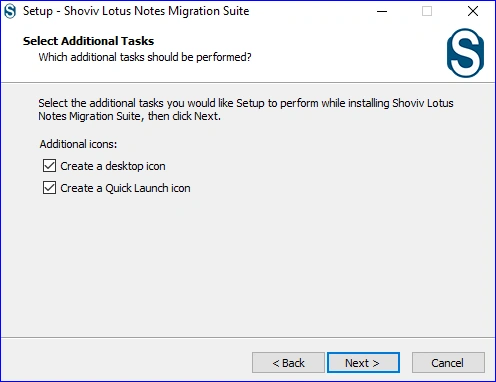Click the large Shoviv S logo

[465, 53]
